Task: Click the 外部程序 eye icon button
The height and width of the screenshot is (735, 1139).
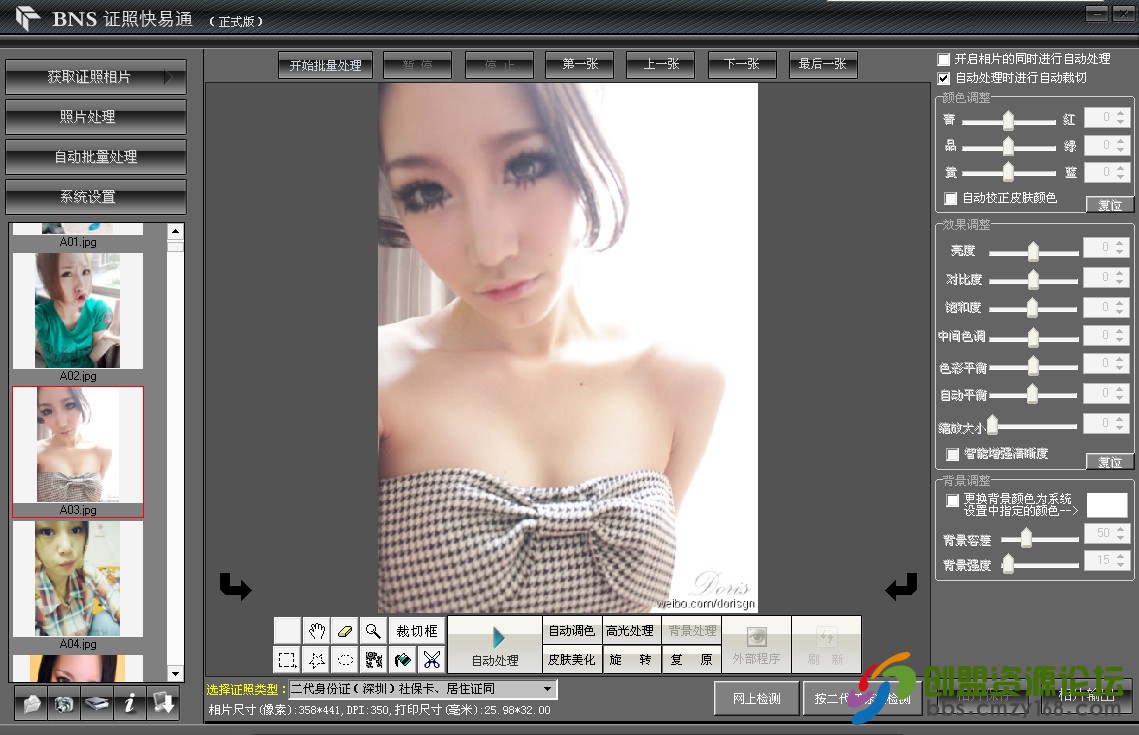Action: click(x=756, y=645)
